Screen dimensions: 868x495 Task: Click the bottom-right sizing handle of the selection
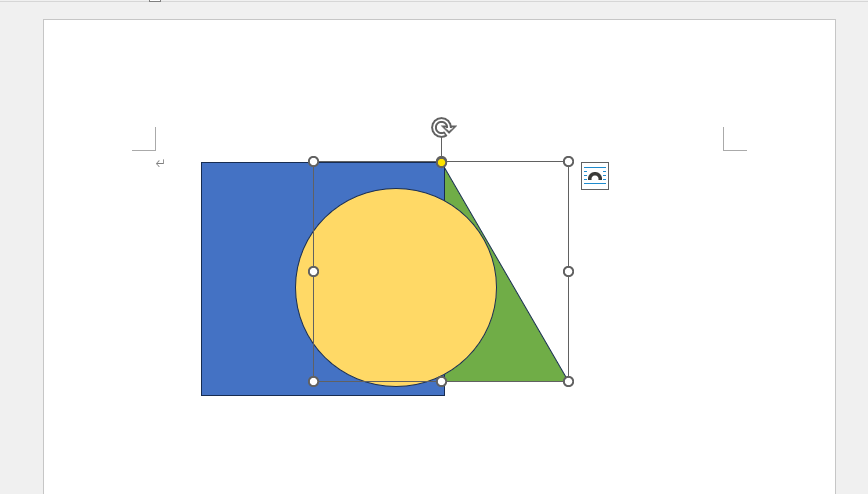[x=568, y=381]
